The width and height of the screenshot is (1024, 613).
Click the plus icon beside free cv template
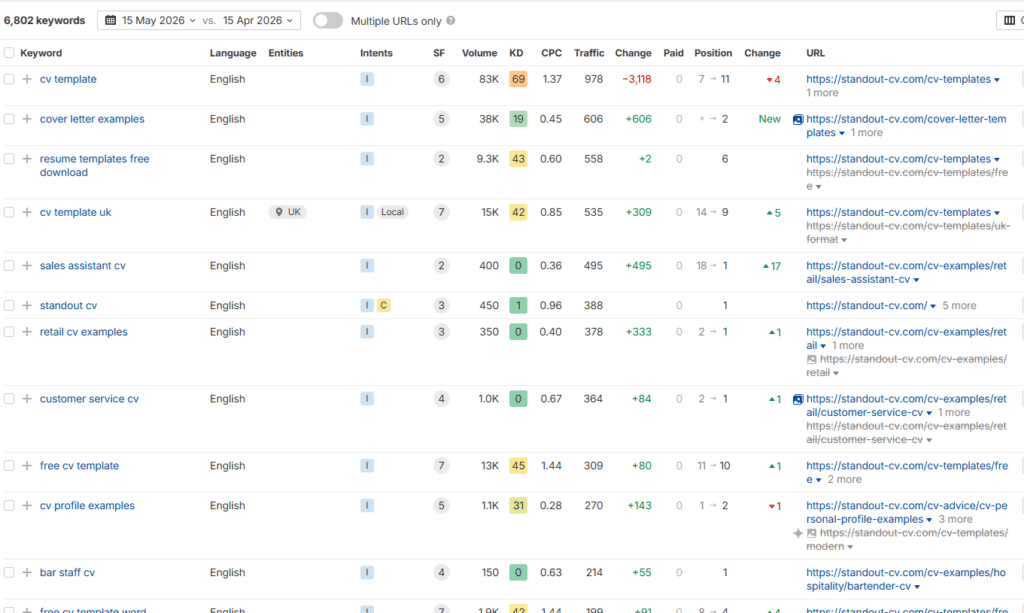click(x=27, y=465)
